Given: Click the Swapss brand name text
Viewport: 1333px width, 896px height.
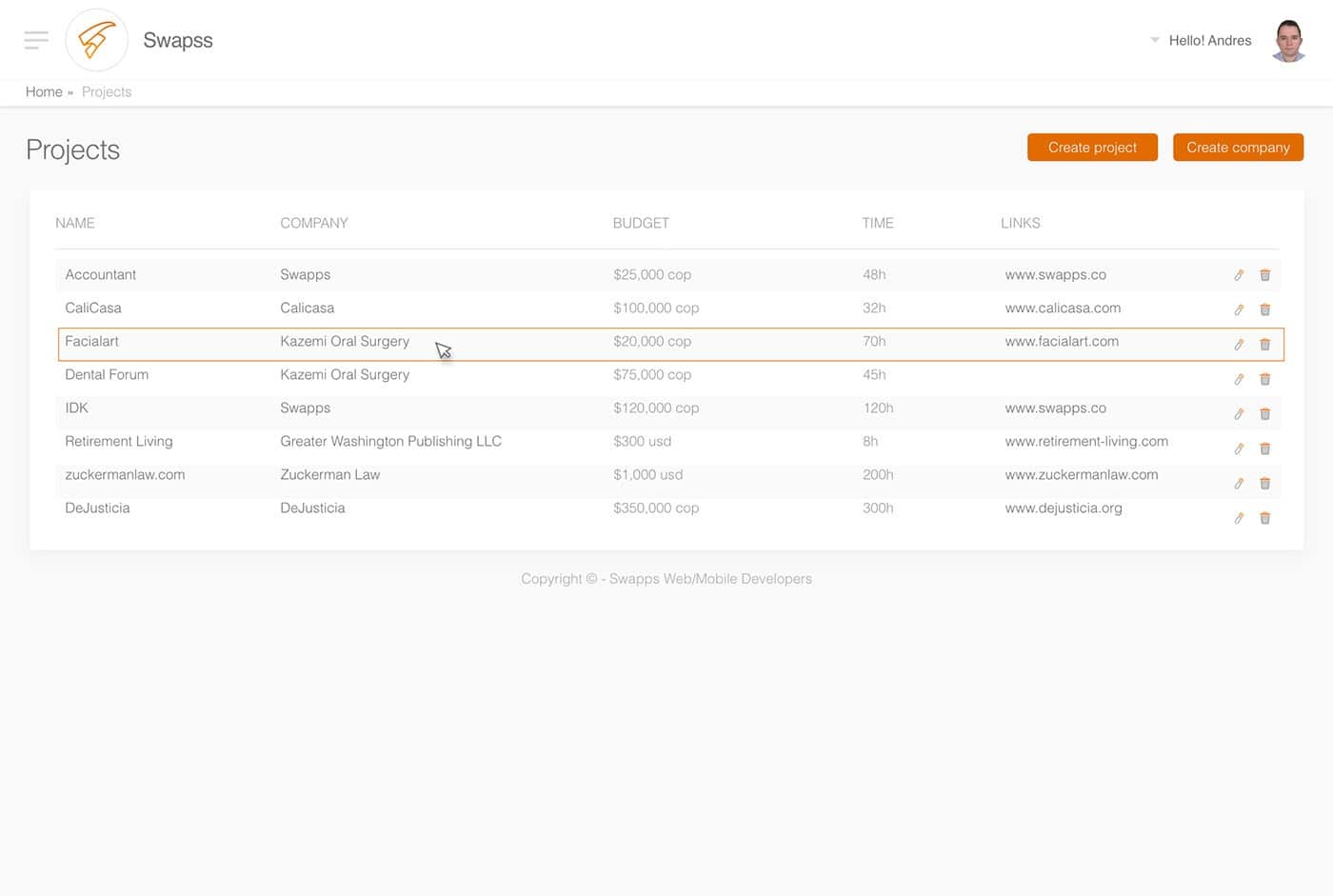Looking at the screenshot, I should tap(178, 40).
